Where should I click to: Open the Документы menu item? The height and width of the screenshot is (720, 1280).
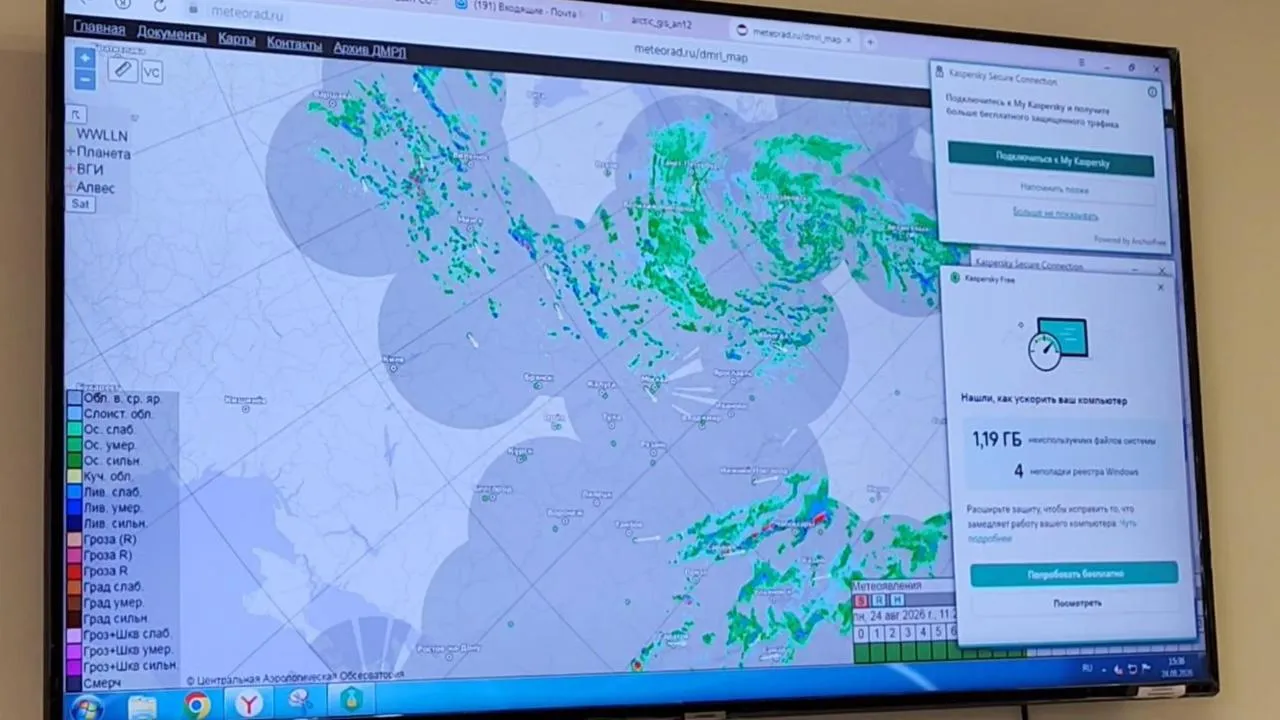pos(171,34)
